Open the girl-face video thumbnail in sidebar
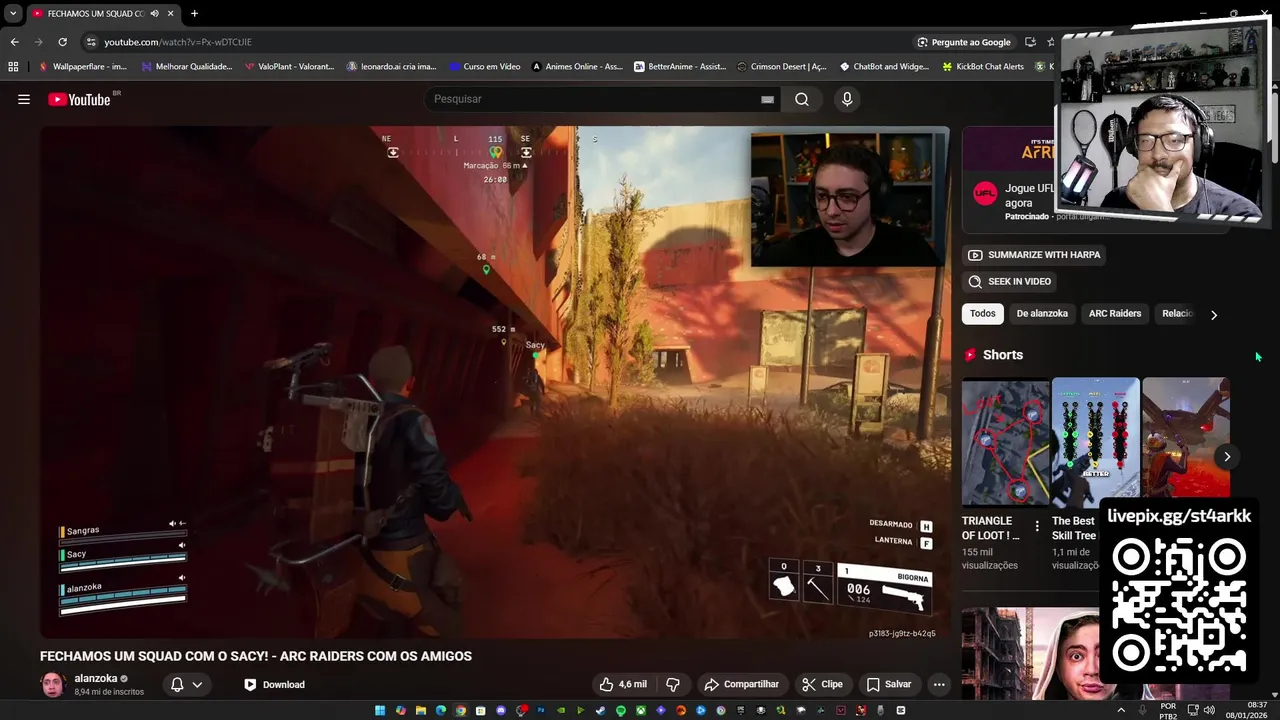Viewport: 1280px width, 720px height. pos(1030,654)
